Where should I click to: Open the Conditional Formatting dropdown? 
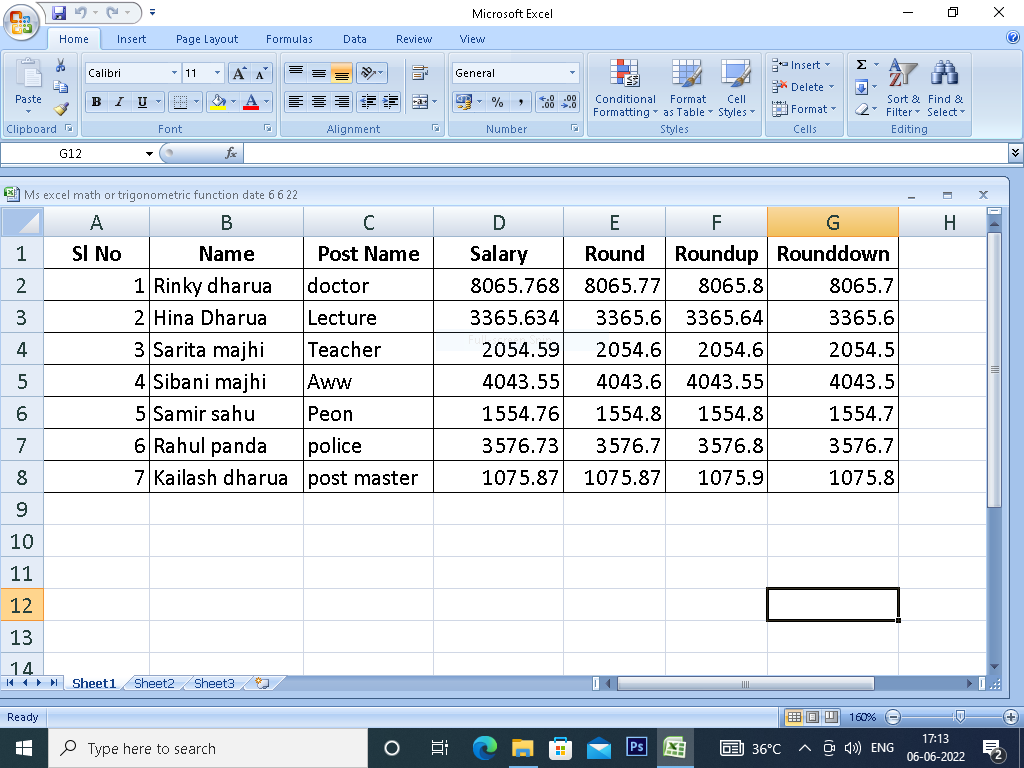pos(625,90)
